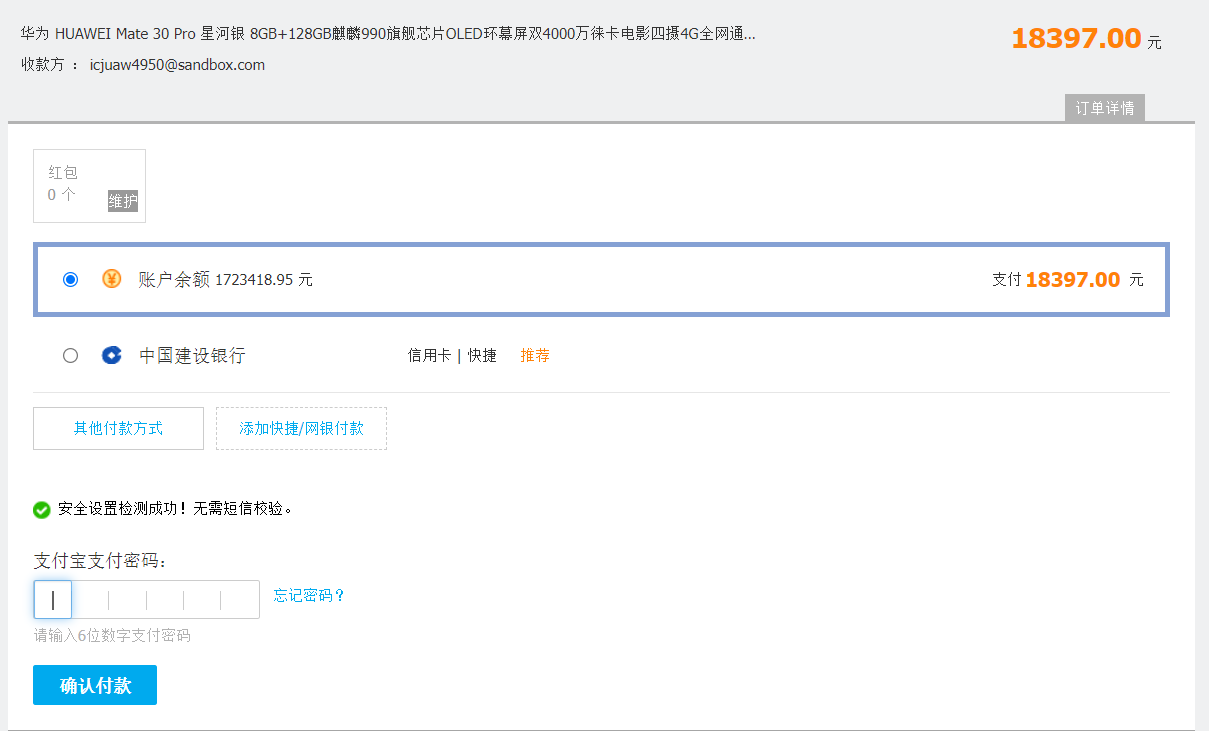The width and height of the screenshot is (1209, 731).
Task: Open the 忘记密码？ link
Action: pyautogui.click(x=309, y=596)
